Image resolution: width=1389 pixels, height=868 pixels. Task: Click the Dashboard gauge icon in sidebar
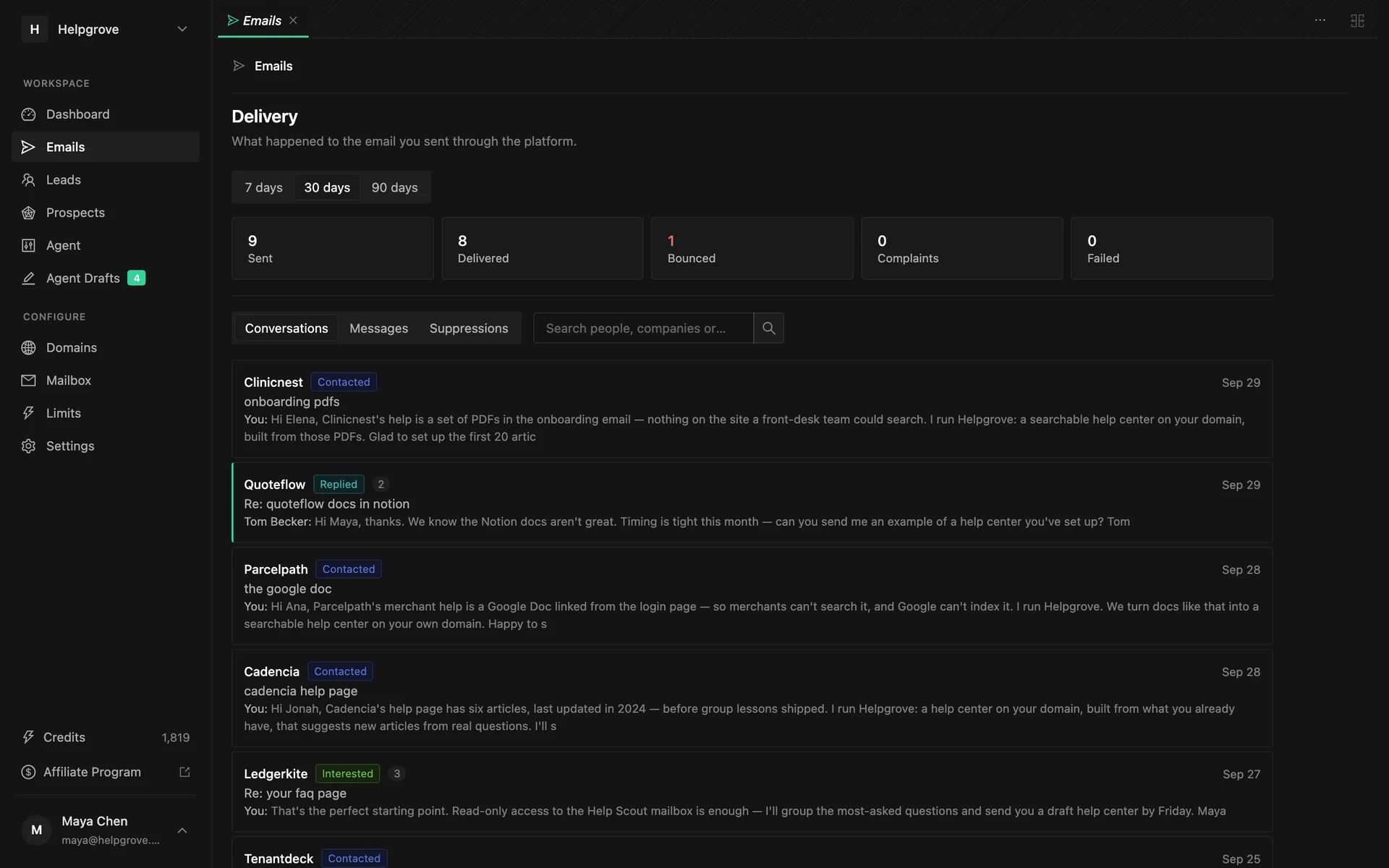point(28,114)
